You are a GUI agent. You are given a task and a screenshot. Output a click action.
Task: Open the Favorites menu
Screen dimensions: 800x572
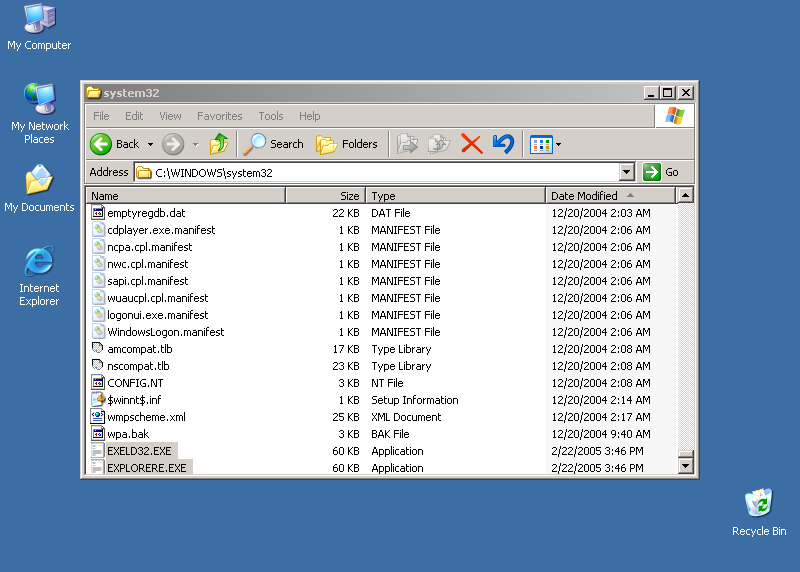(219, 116)
